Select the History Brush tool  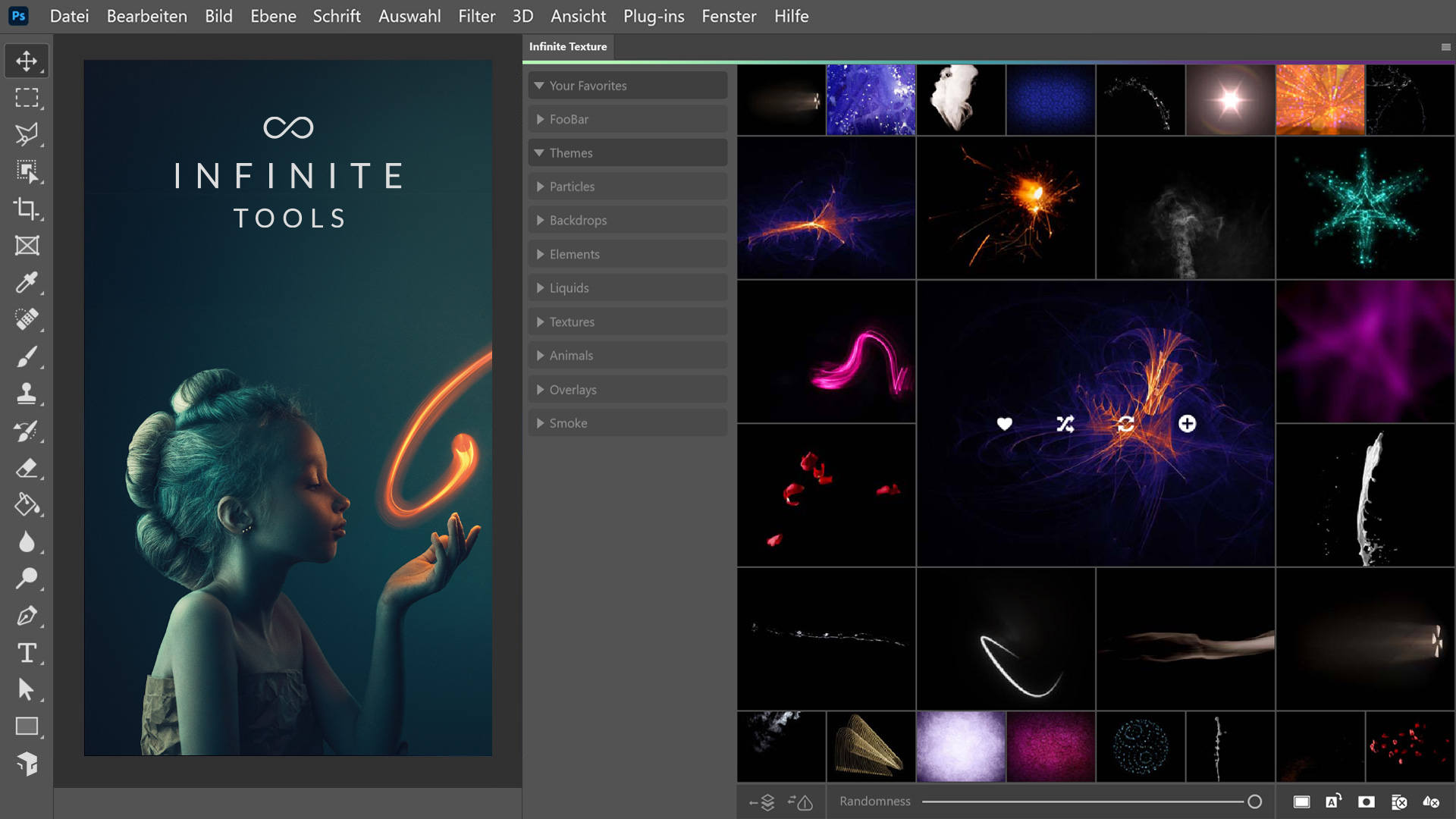(x=27, y=431)
